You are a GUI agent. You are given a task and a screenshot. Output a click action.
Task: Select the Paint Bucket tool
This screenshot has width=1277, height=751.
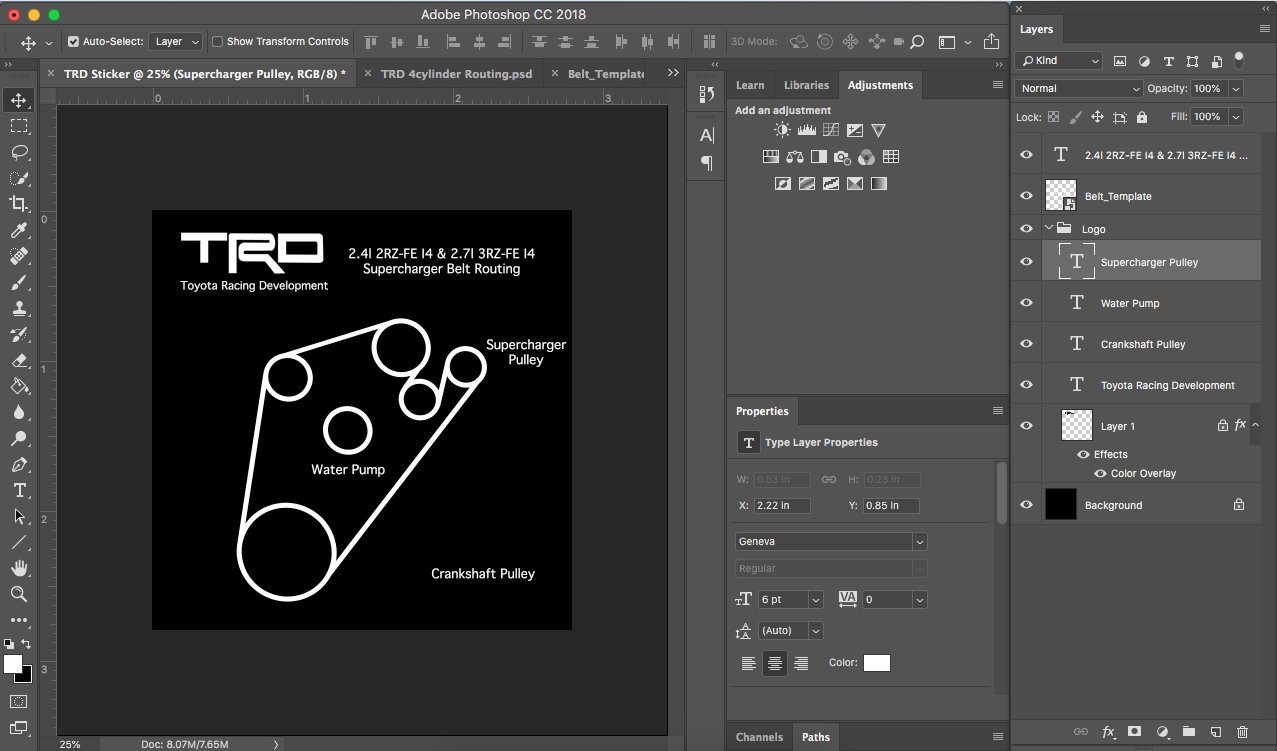click(18, 386)
